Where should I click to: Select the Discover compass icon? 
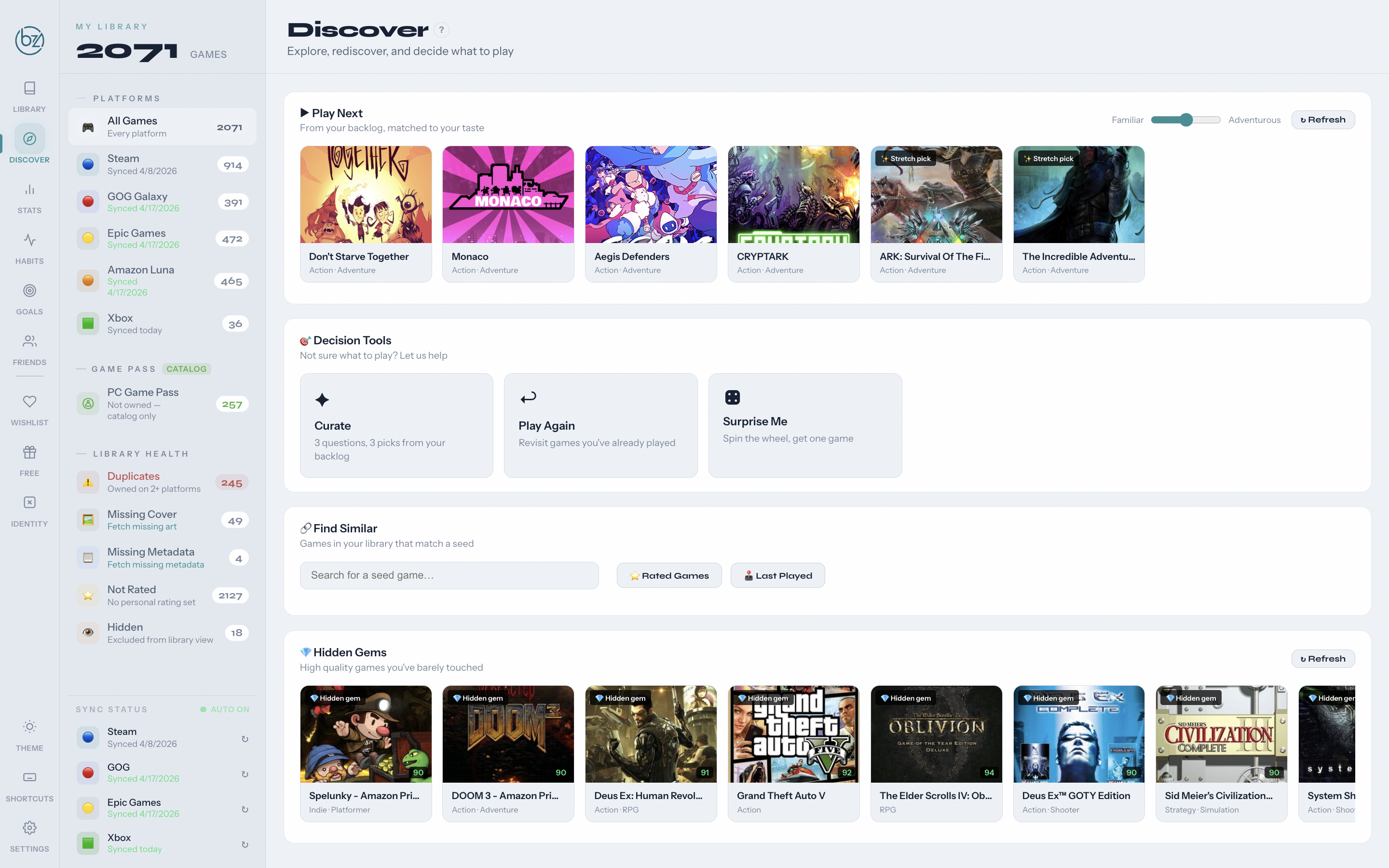click(x=29, y=138)
